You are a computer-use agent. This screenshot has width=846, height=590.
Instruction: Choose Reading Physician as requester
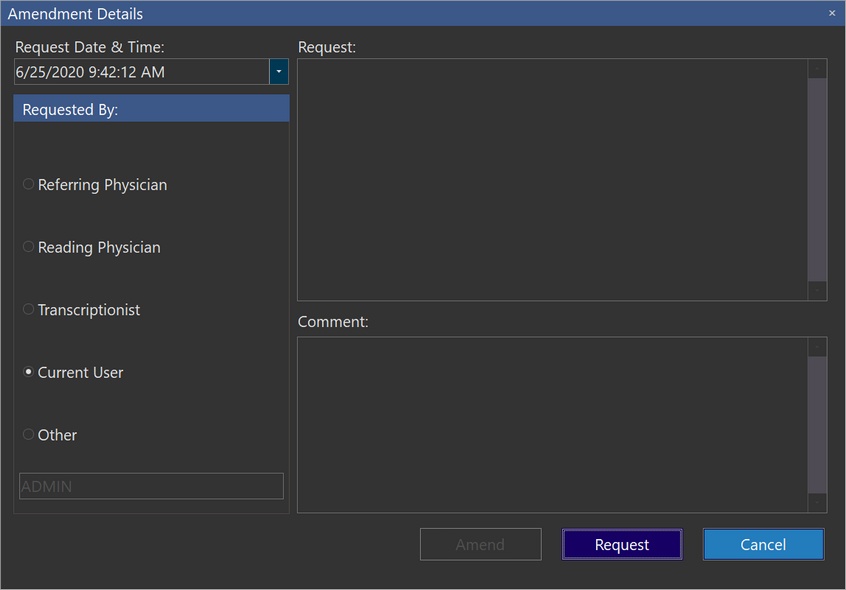pyautogui.click(x=29, y=247)
